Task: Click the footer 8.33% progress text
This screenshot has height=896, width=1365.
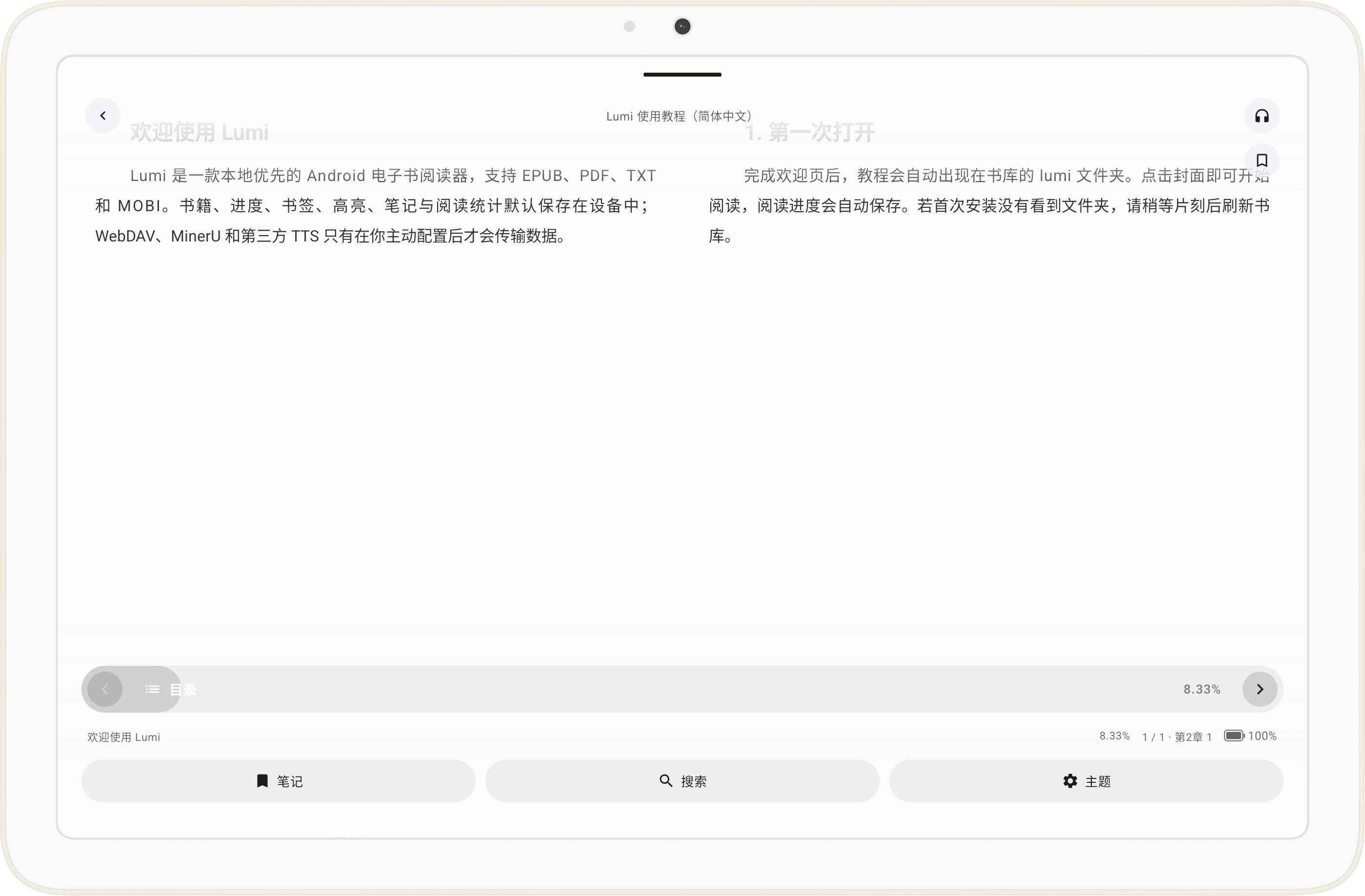Action: tap(1114, 736)
